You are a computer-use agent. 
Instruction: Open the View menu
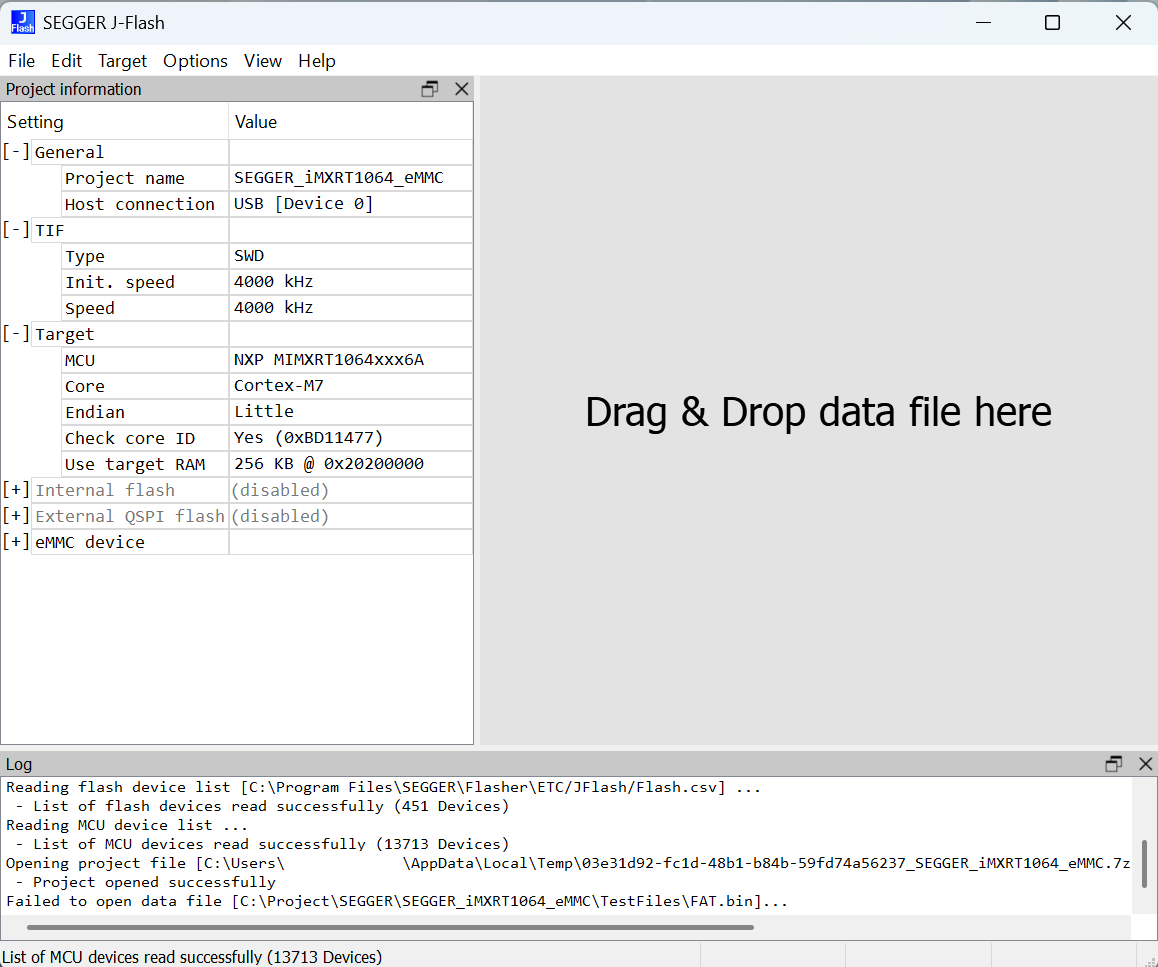pyautogui.click(x=262, y=61)
